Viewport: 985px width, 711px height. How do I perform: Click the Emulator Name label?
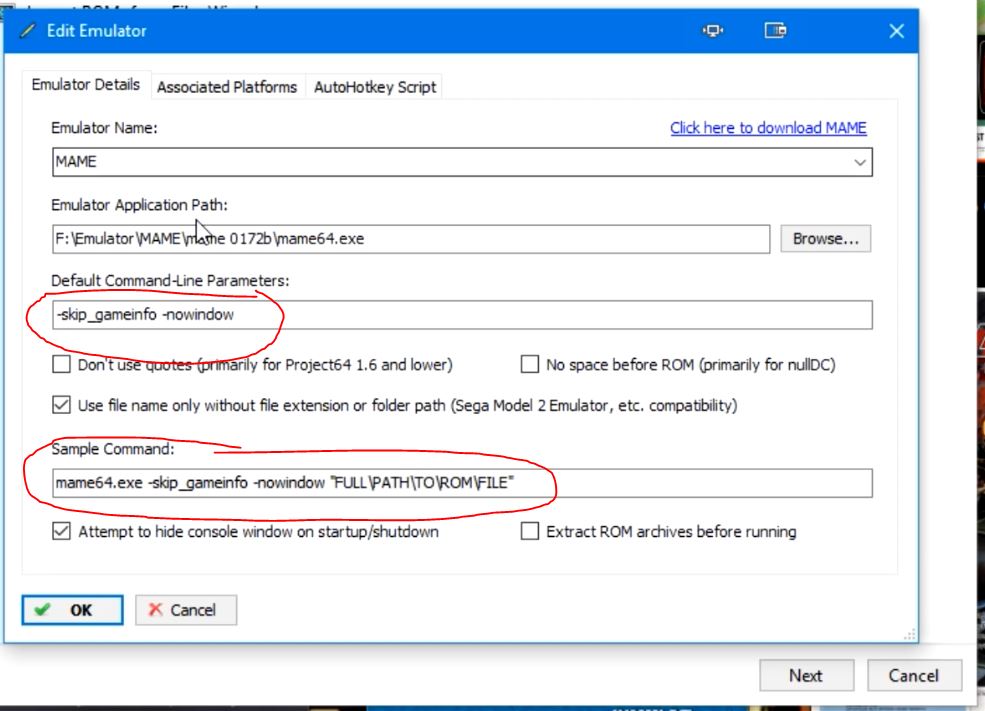point(104,128)
